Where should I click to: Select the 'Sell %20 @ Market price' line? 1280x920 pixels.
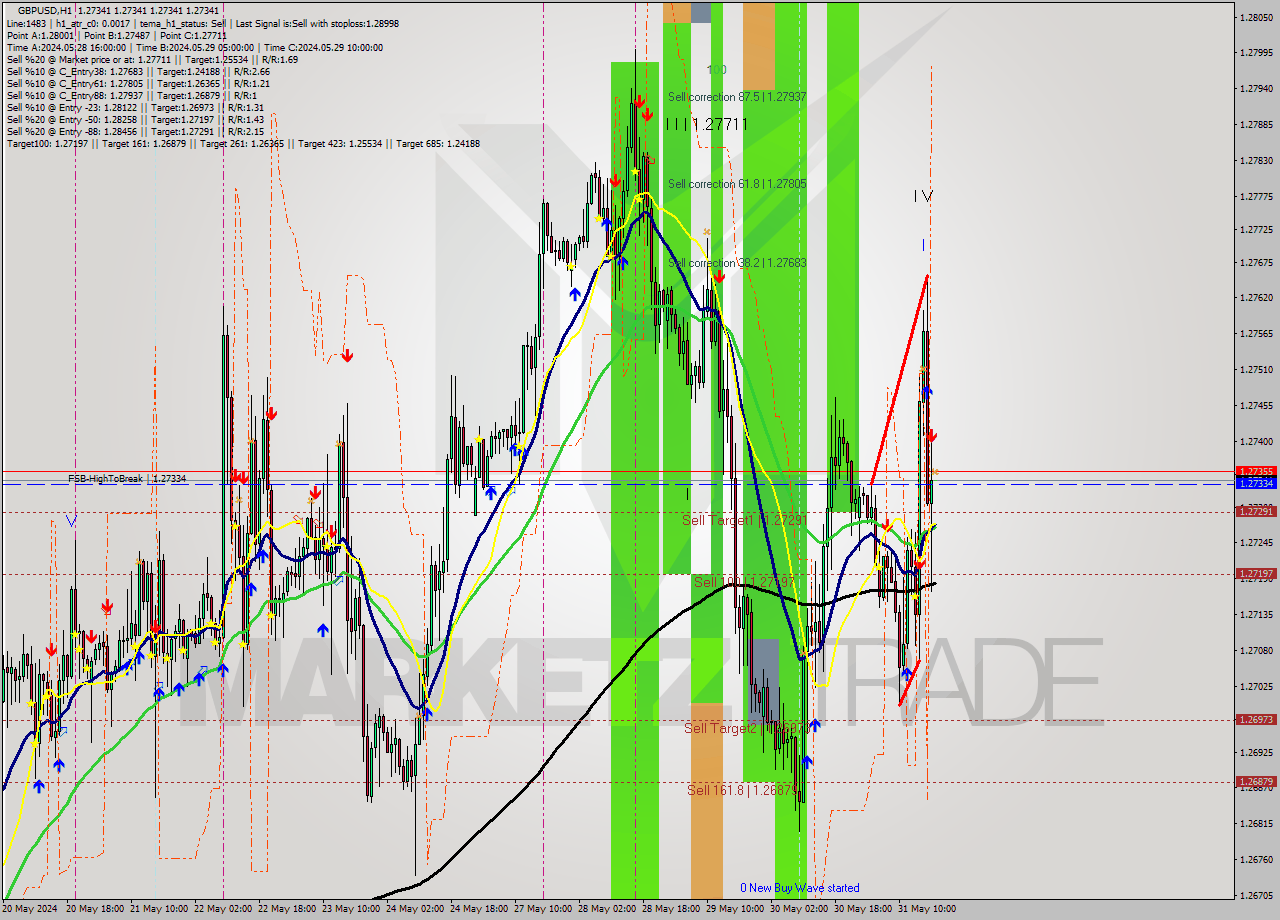152,59
